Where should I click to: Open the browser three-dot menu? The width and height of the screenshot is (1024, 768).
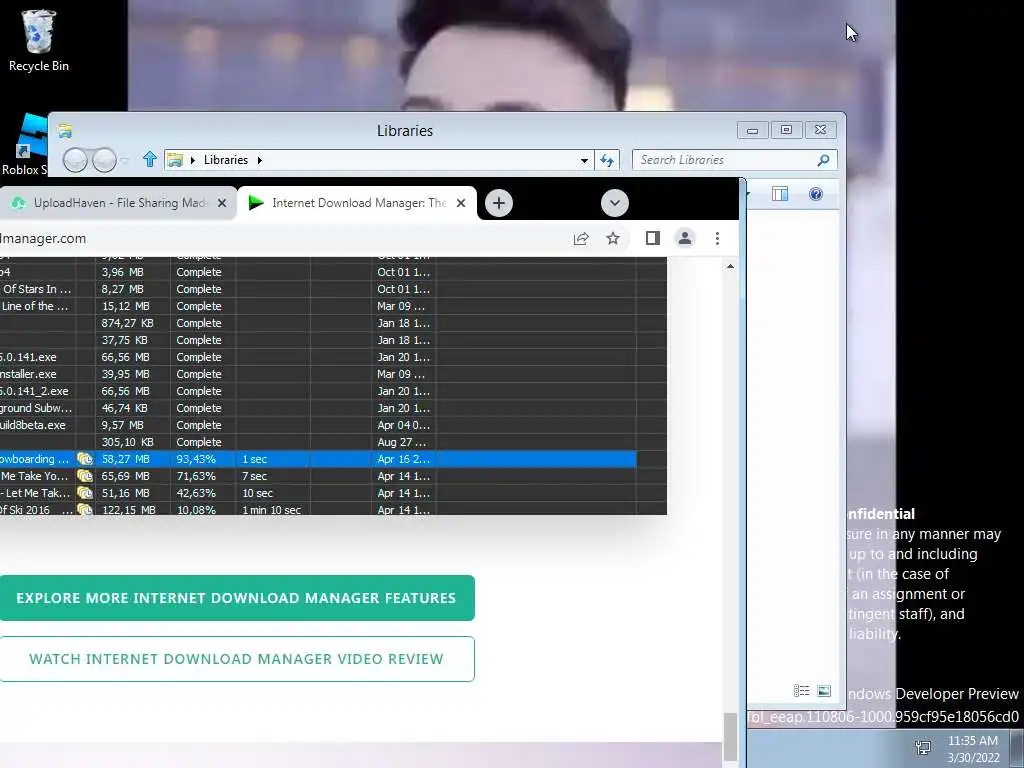tap(717, 238)
